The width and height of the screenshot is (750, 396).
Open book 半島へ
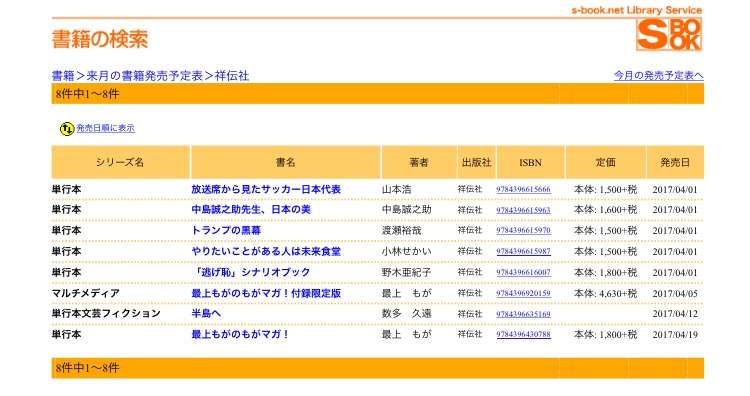pos(206,314)
